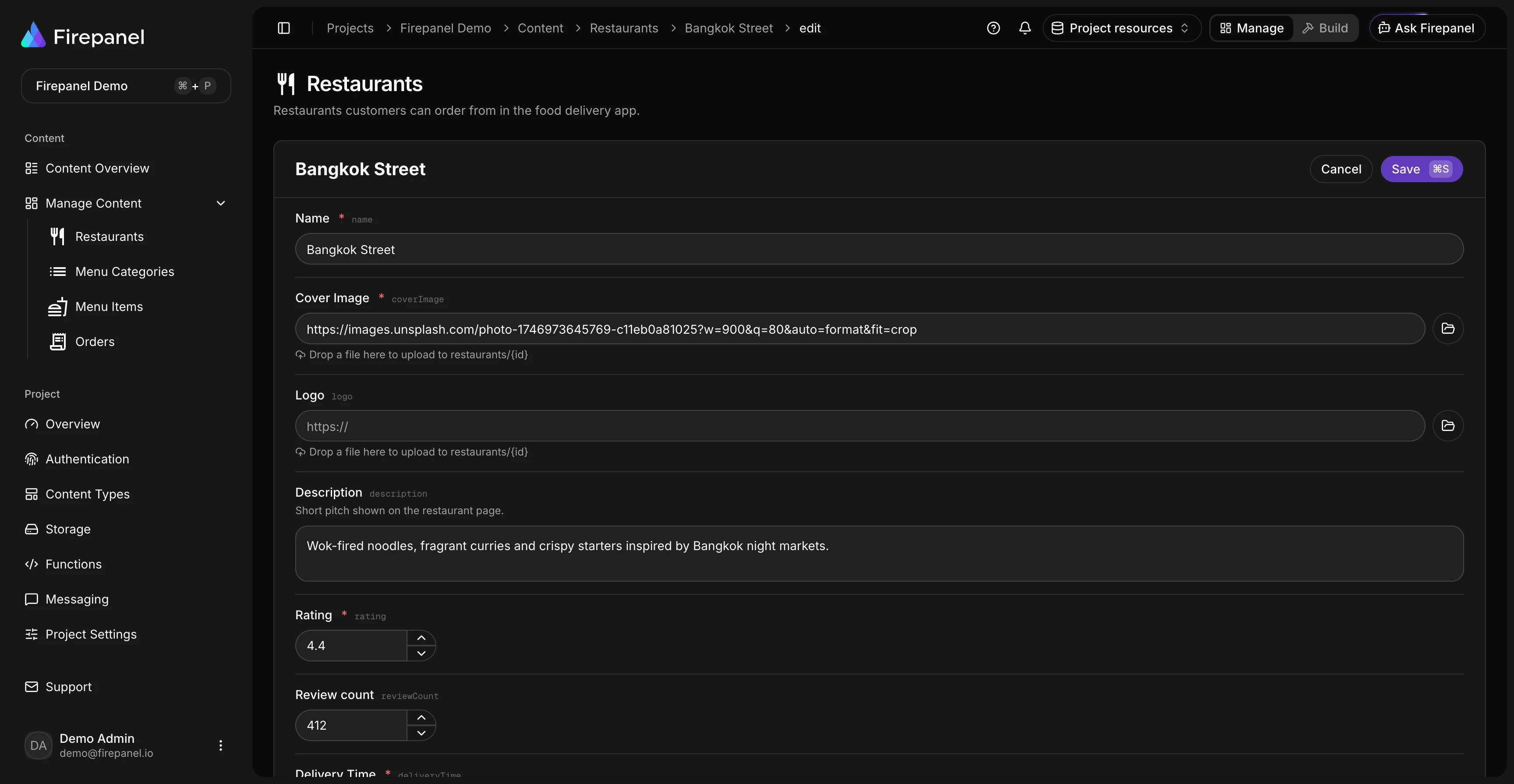Open Restaurants in the sidebar
This screenshot has width=1514, height=784.
coord(96,237)
